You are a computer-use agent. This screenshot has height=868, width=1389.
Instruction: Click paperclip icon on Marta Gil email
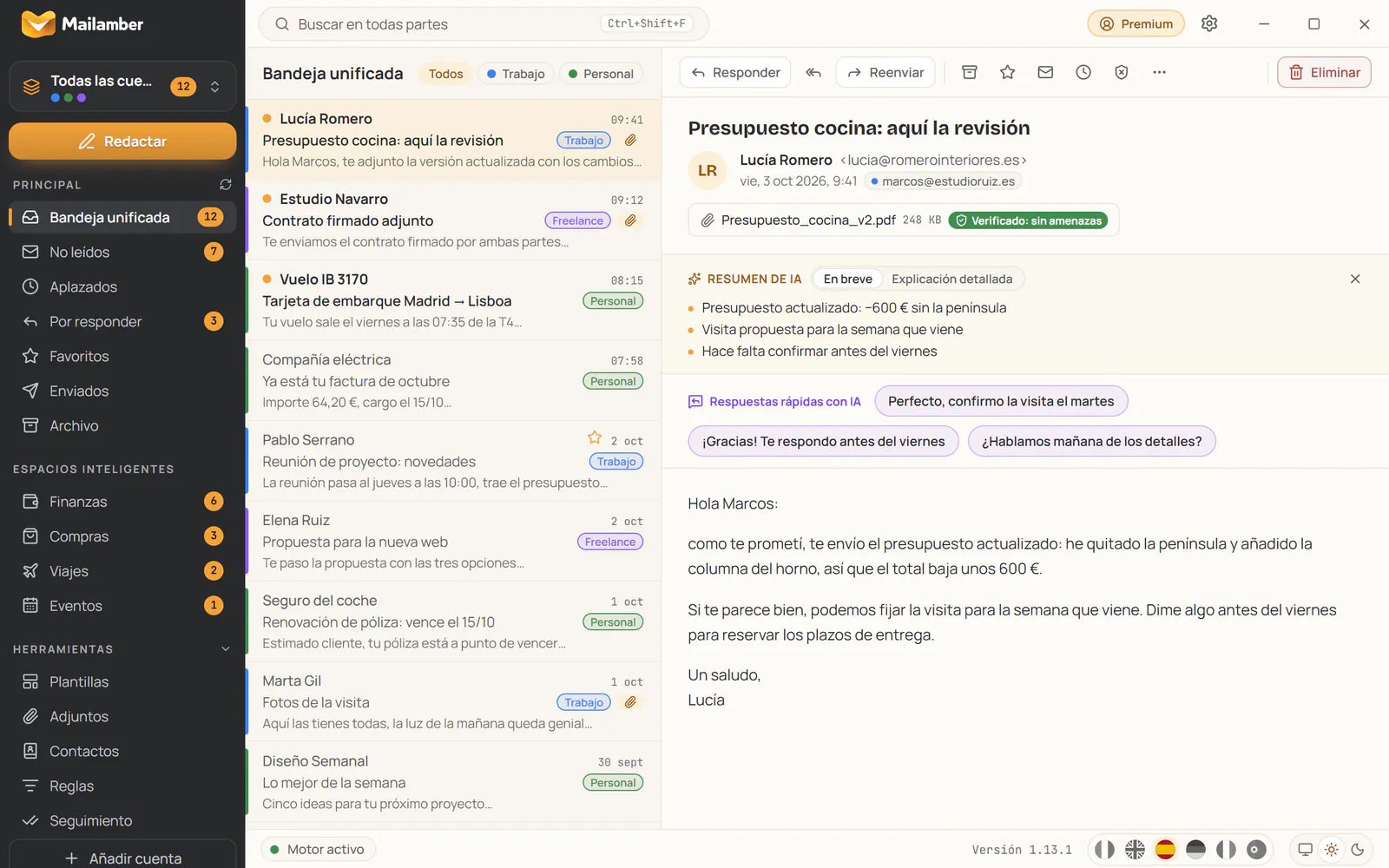click(631, 702)
